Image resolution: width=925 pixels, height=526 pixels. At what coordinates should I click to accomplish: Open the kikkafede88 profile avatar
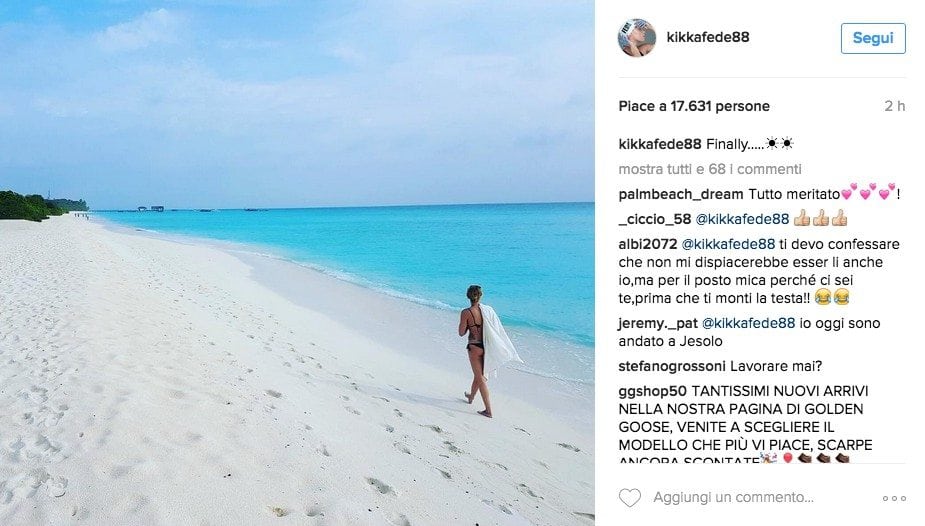pos(637,38)
